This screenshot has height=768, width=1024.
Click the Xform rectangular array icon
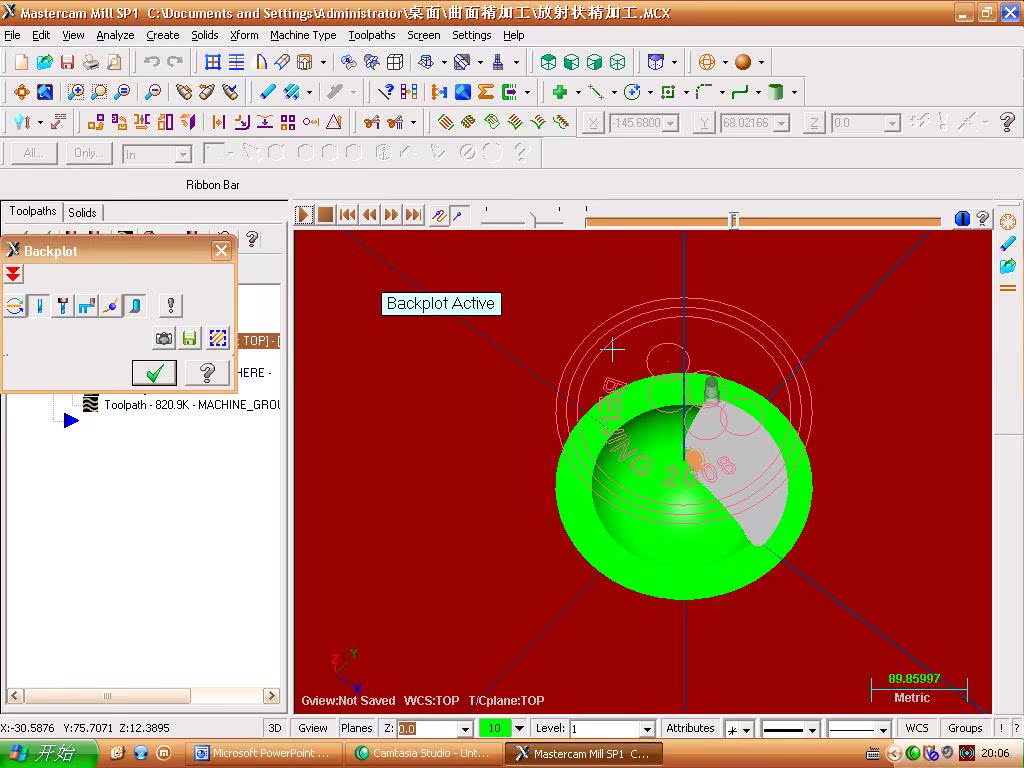tap(288, 122)
